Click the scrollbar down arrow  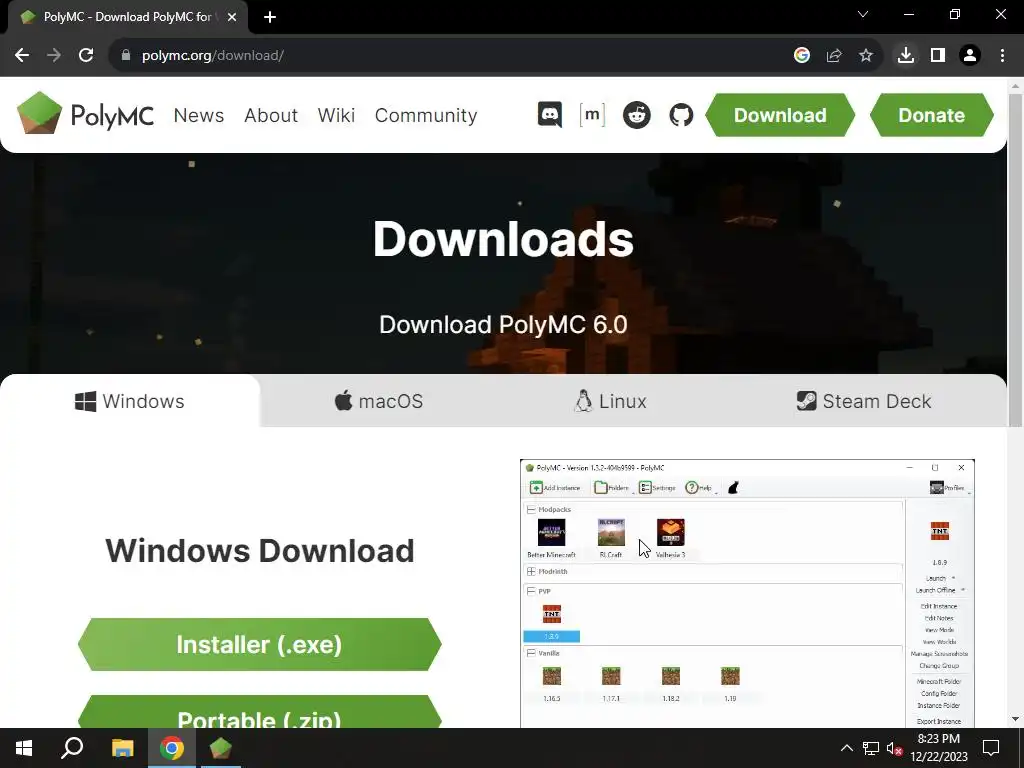point(1015,720)
